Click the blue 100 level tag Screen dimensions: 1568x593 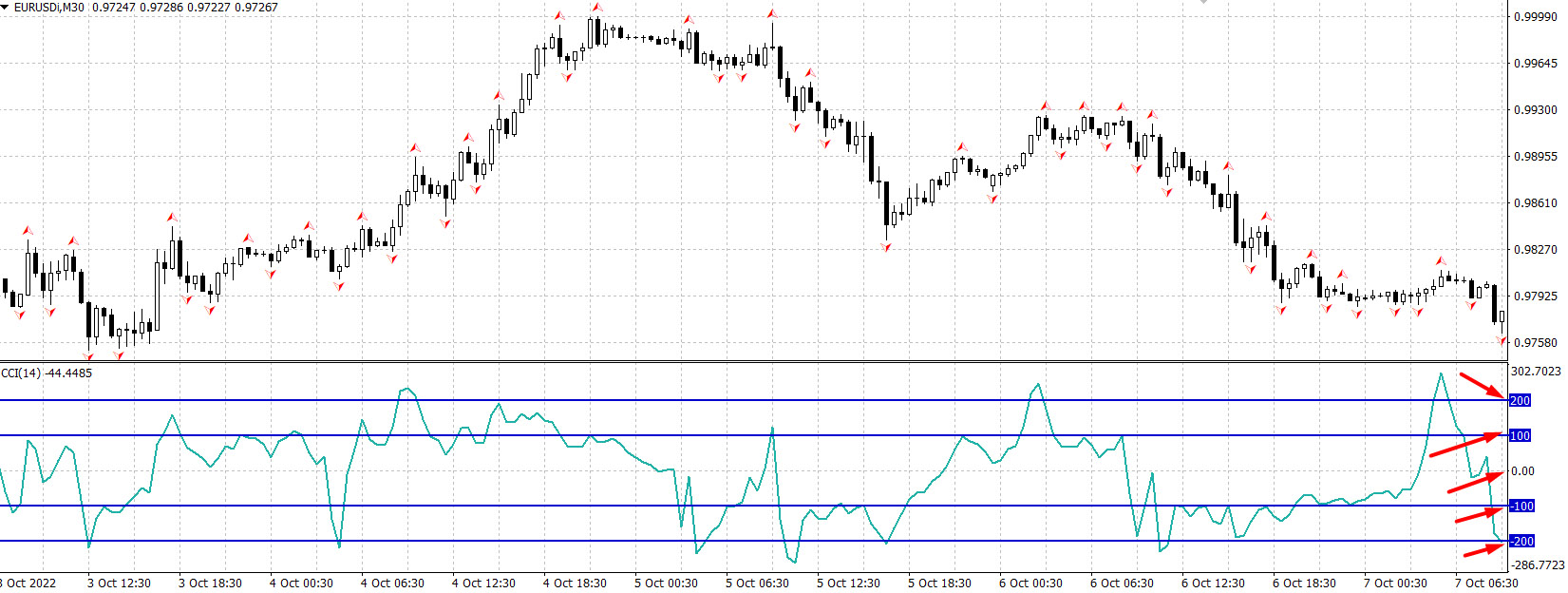point(1520,436)
